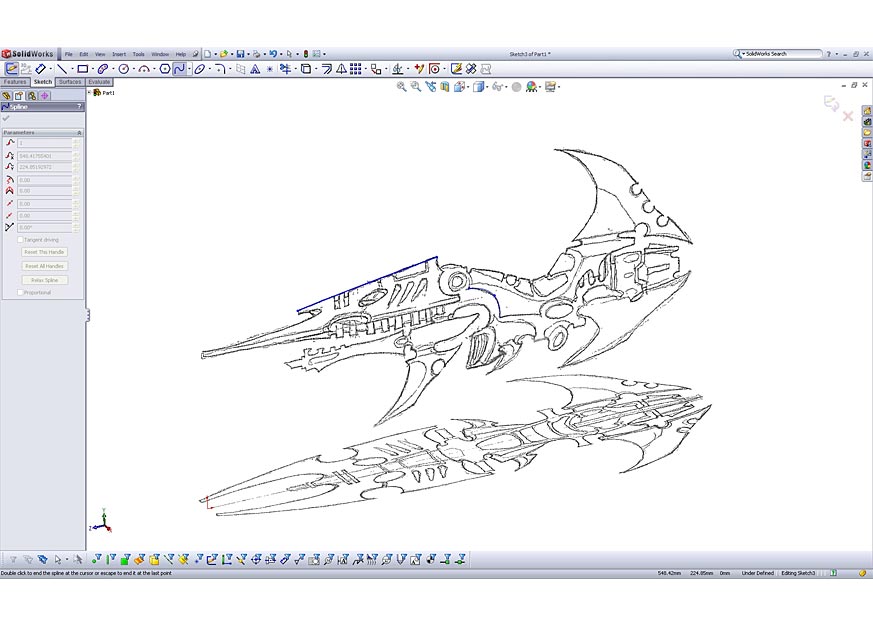
Task: Open the Circle tool dropdown arrow
Action: (x=134, y=70)
